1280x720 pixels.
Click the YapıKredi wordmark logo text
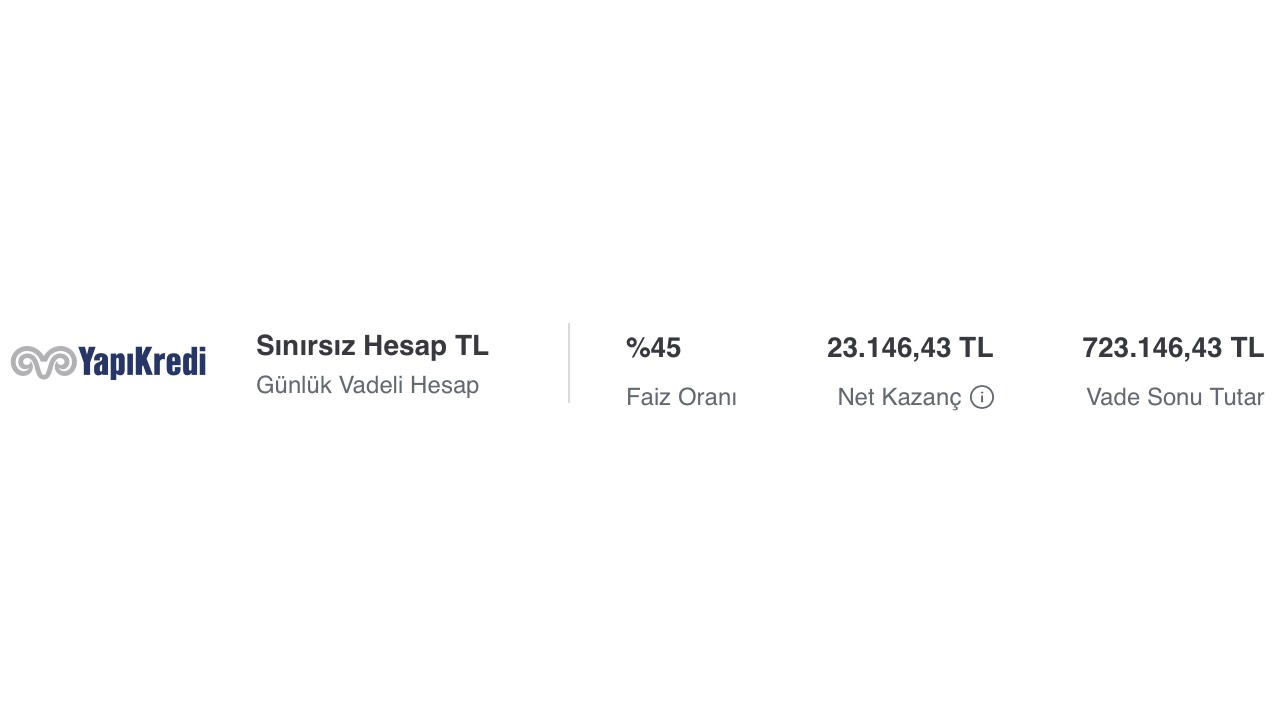point(142,362)
